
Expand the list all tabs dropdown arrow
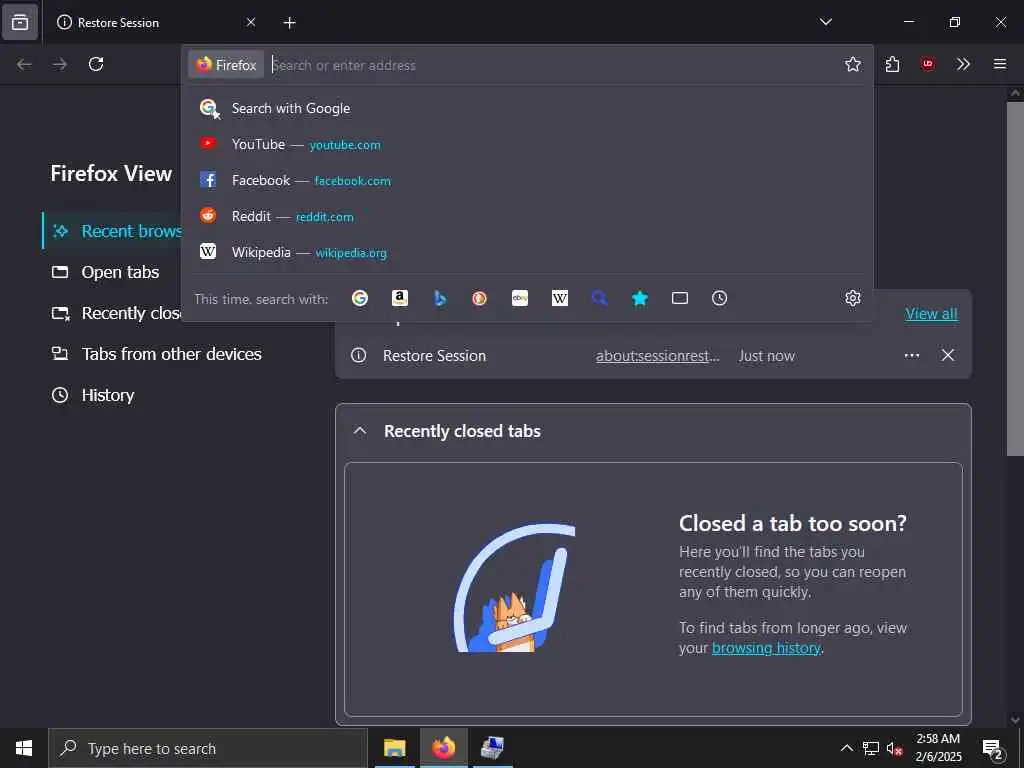[825, 22]
